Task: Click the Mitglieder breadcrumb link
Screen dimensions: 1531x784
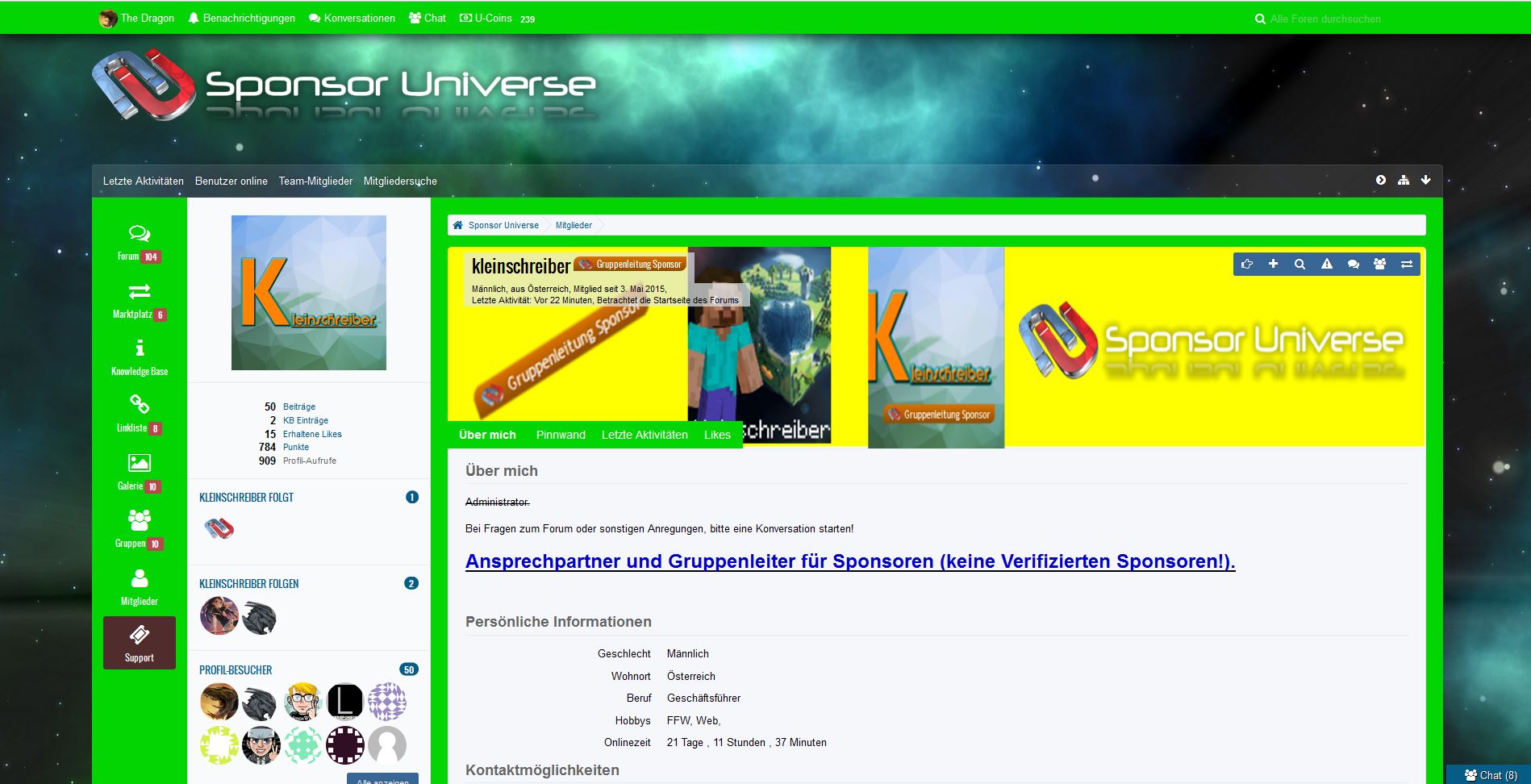Action: pos(574,225)
